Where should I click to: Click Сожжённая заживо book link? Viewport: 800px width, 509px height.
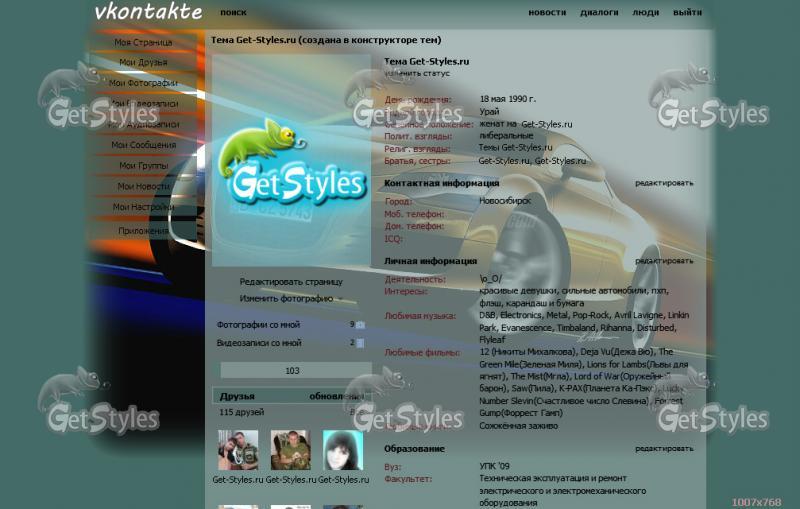click(x=518, y=426)
